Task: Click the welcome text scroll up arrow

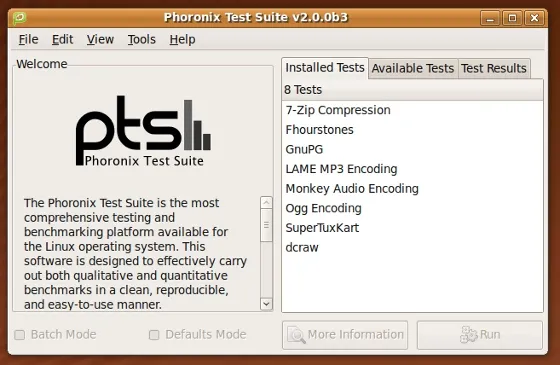Action: coord(266,203)
